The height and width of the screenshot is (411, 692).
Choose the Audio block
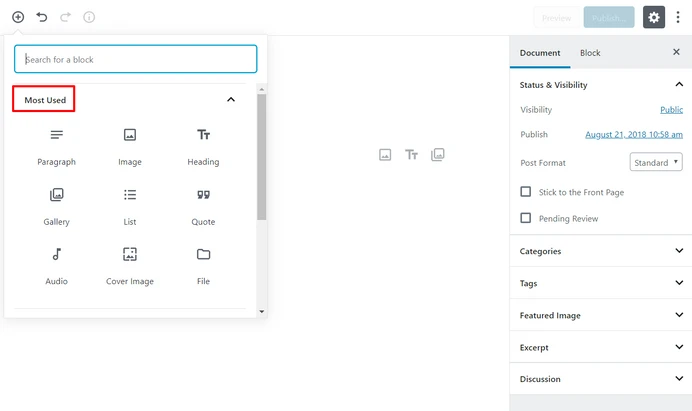56,267
